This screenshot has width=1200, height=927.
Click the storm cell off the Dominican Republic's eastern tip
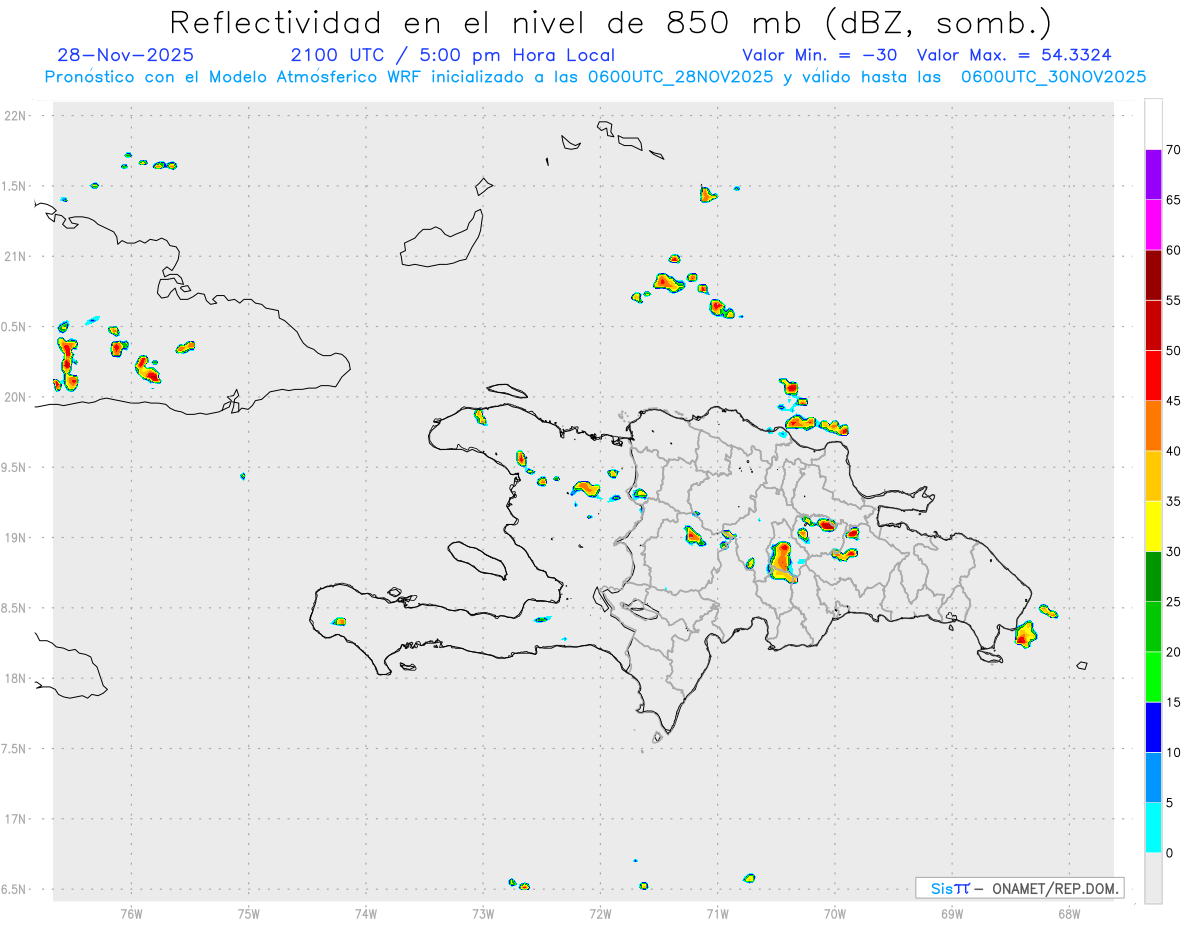(1025, 633)
